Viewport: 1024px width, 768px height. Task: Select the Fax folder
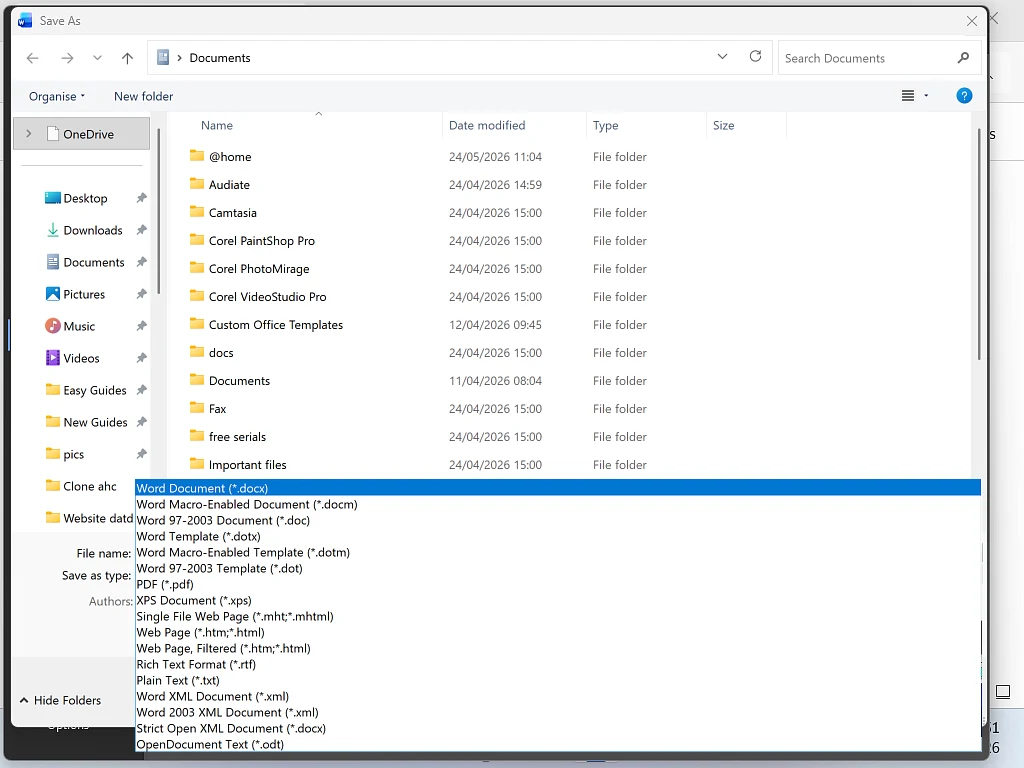coord(217,409)
